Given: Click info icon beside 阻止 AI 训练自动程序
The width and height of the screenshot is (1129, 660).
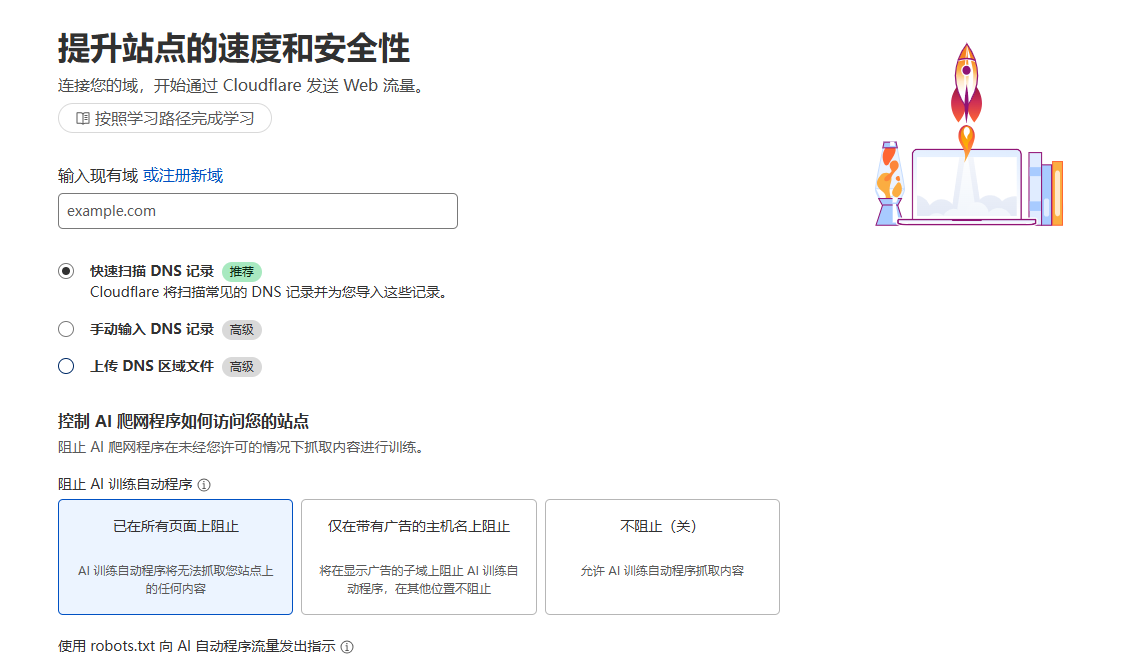Looking at the screenshot, I should tap(204, 485).
